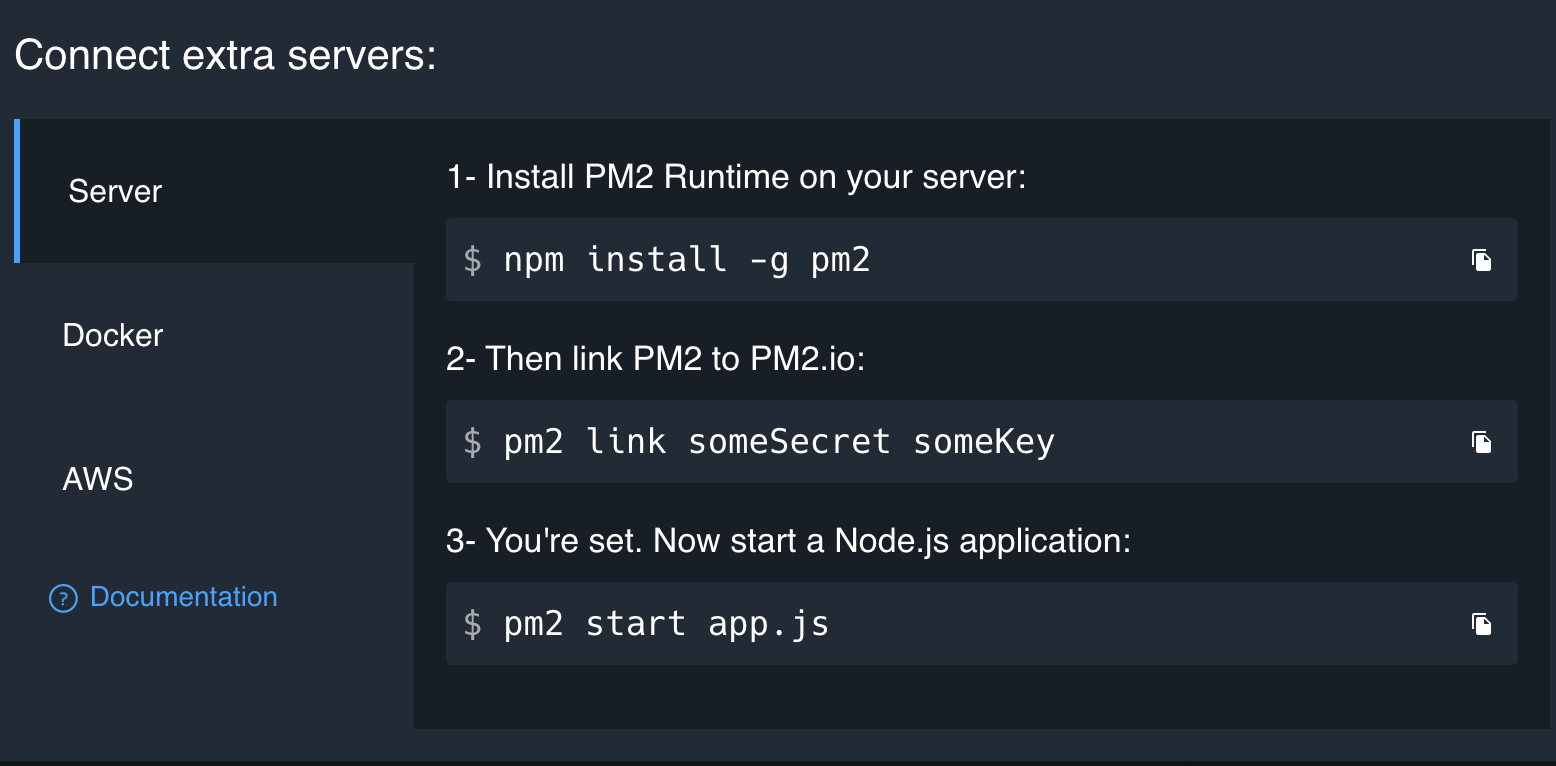Open the Documentation link
The image size is (1556, 766).
click(x=184, y=597)
